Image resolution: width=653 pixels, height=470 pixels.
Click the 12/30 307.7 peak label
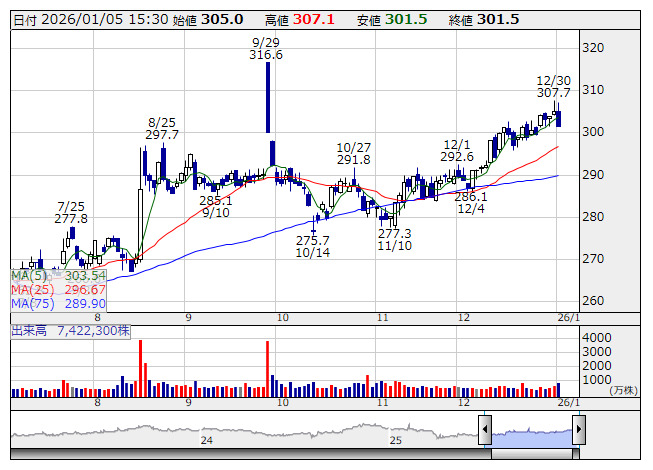tap(553, 87)
